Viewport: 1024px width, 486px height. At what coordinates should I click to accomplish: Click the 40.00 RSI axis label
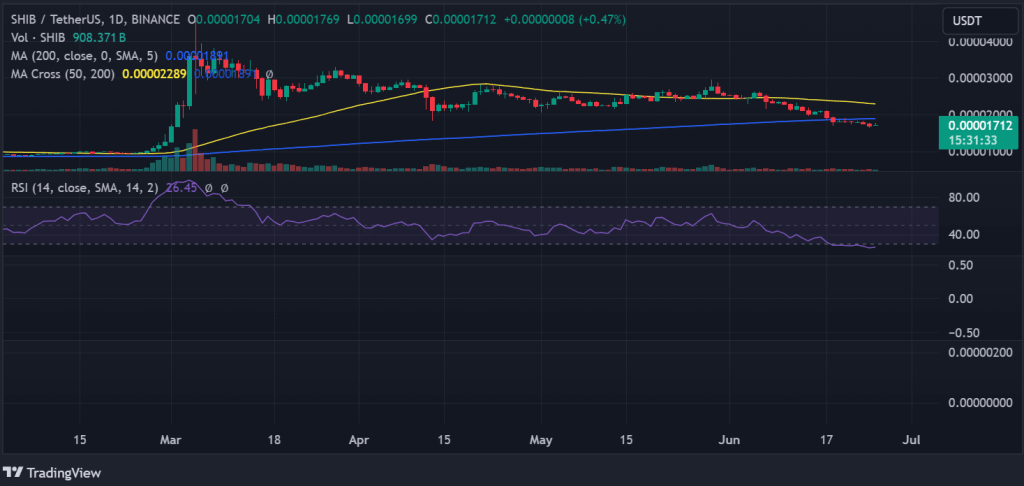[966, 234]
